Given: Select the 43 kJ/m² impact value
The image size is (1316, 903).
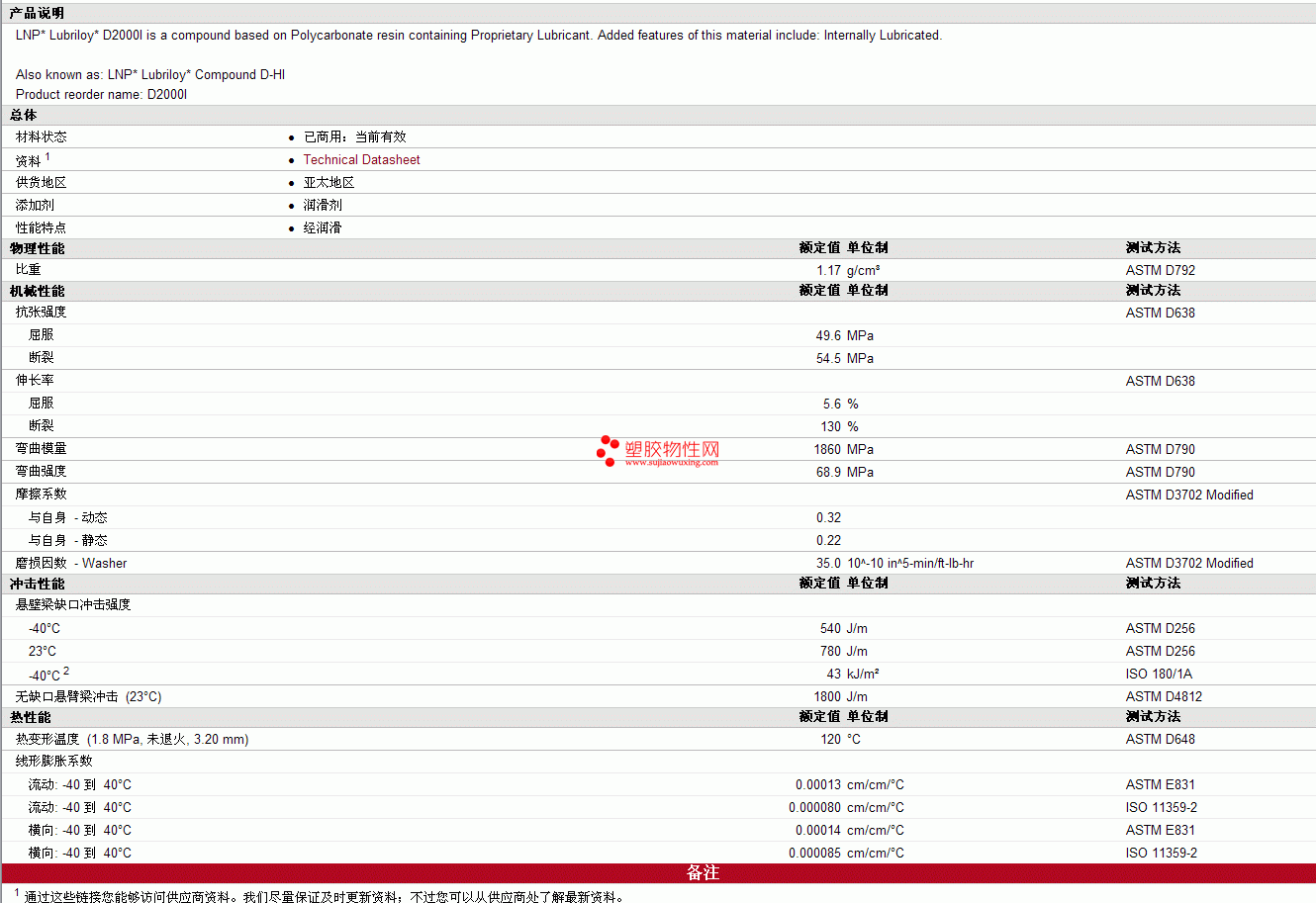Looking at the screenshot, I should (x=853, y=674).
